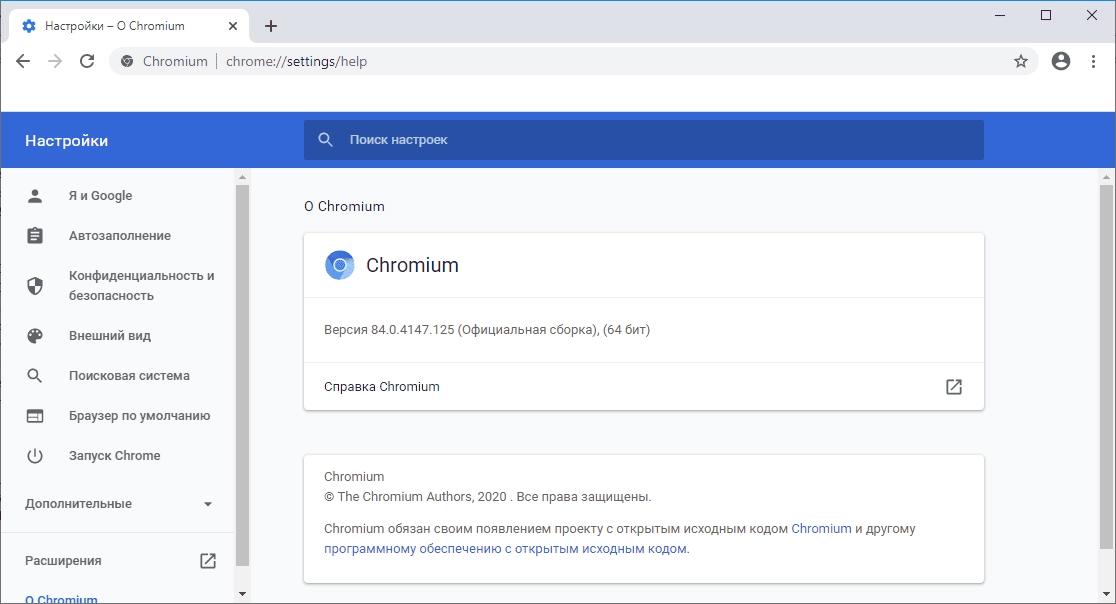Click the 'Настройки' header title
The height and width of the screenshot is (604, 1116).
point(66,140)
